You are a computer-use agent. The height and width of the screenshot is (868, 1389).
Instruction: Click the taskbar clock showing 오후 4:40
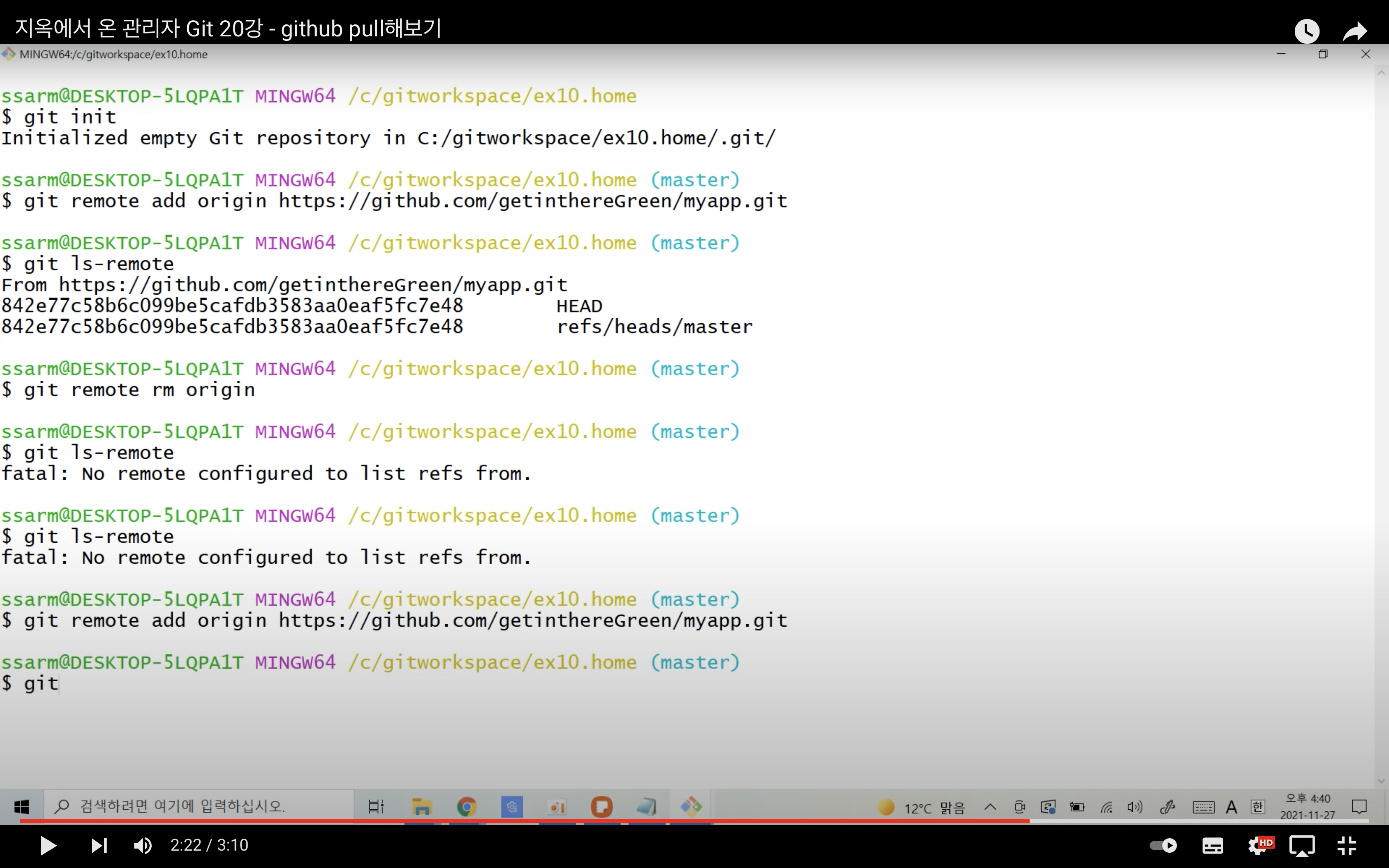click(1308, 806)
